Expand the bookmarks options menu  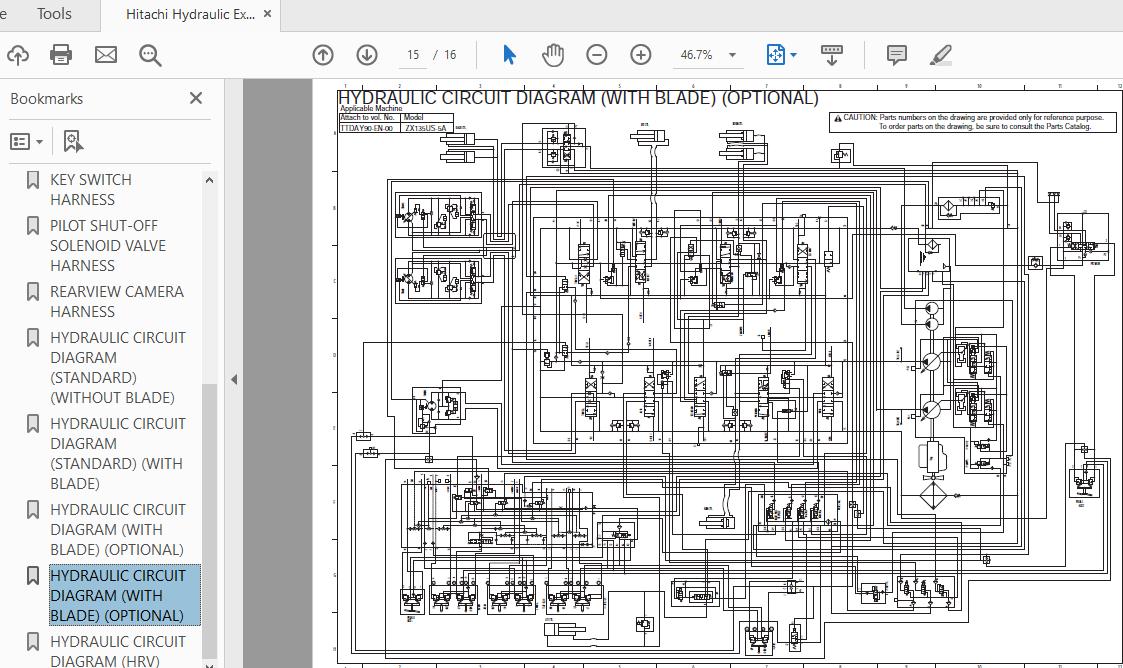tap(27, 142)
